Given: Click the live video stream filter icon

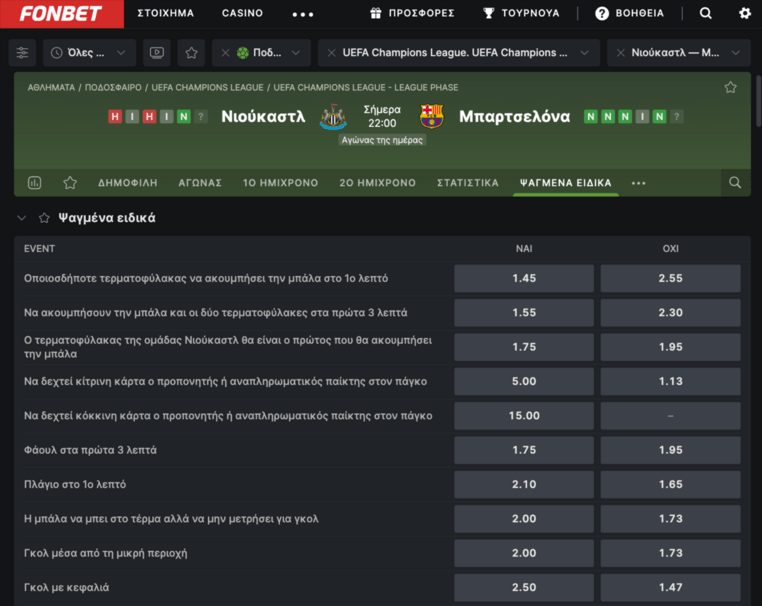Looking at the screenshot, I should (x=156, y=53).
